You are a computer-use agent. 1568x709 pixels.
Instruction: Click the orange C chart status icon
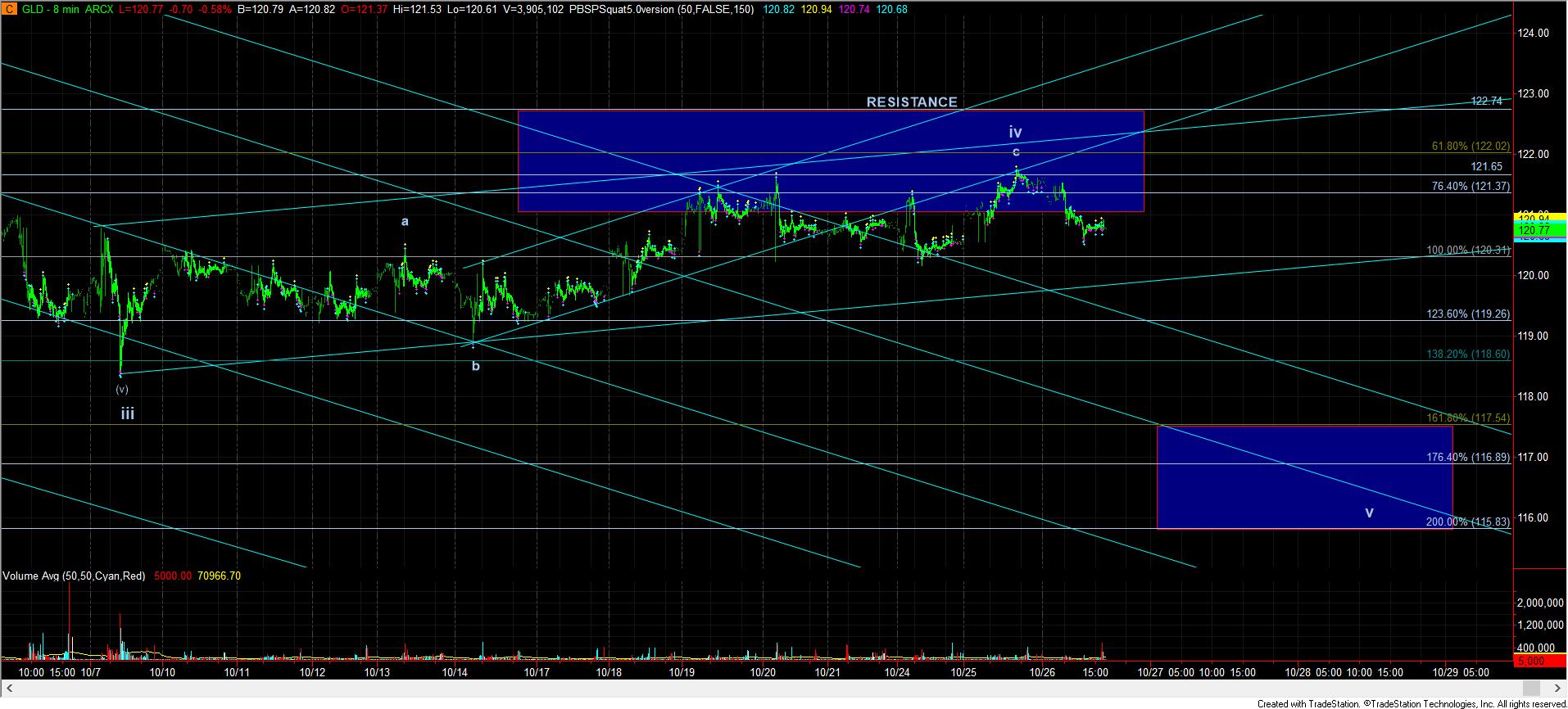point(8,9)
